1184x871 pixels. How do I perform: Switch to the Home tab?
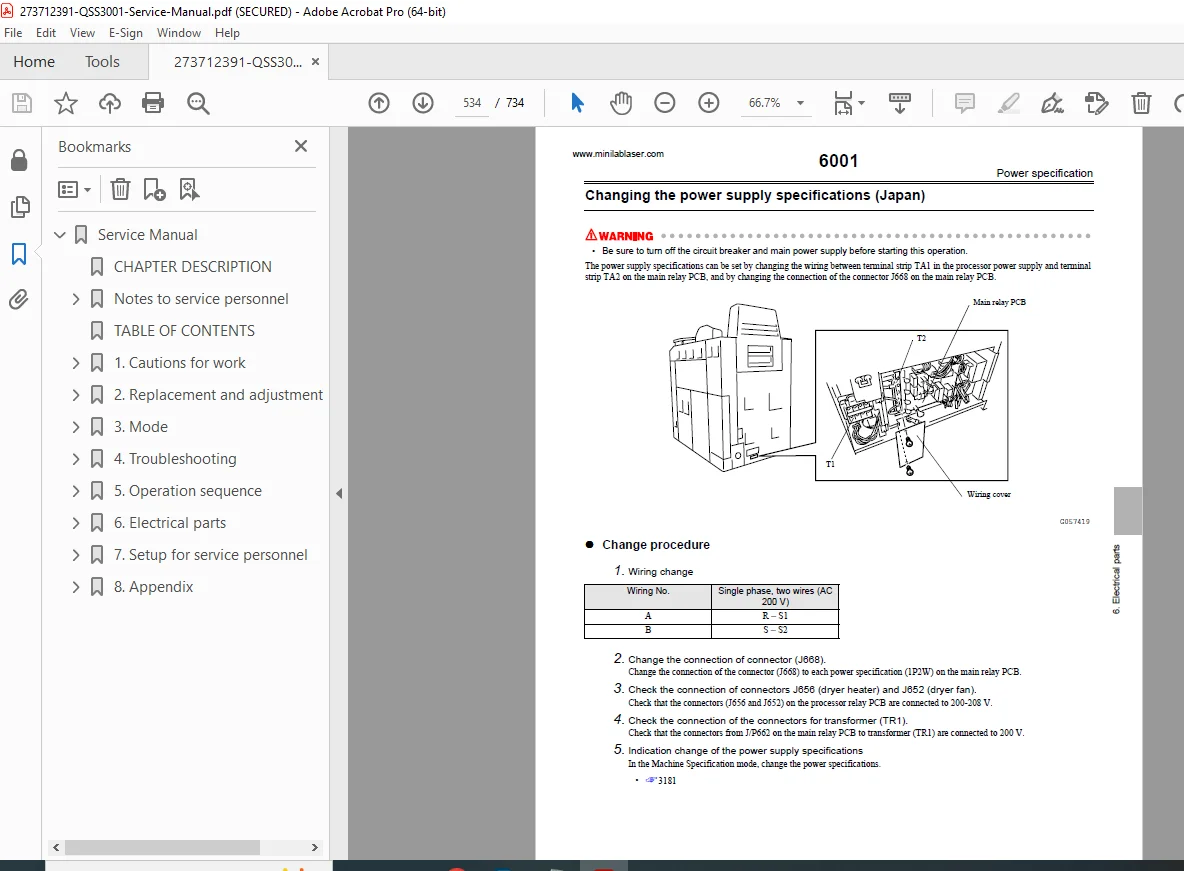(x=34, y=61)
